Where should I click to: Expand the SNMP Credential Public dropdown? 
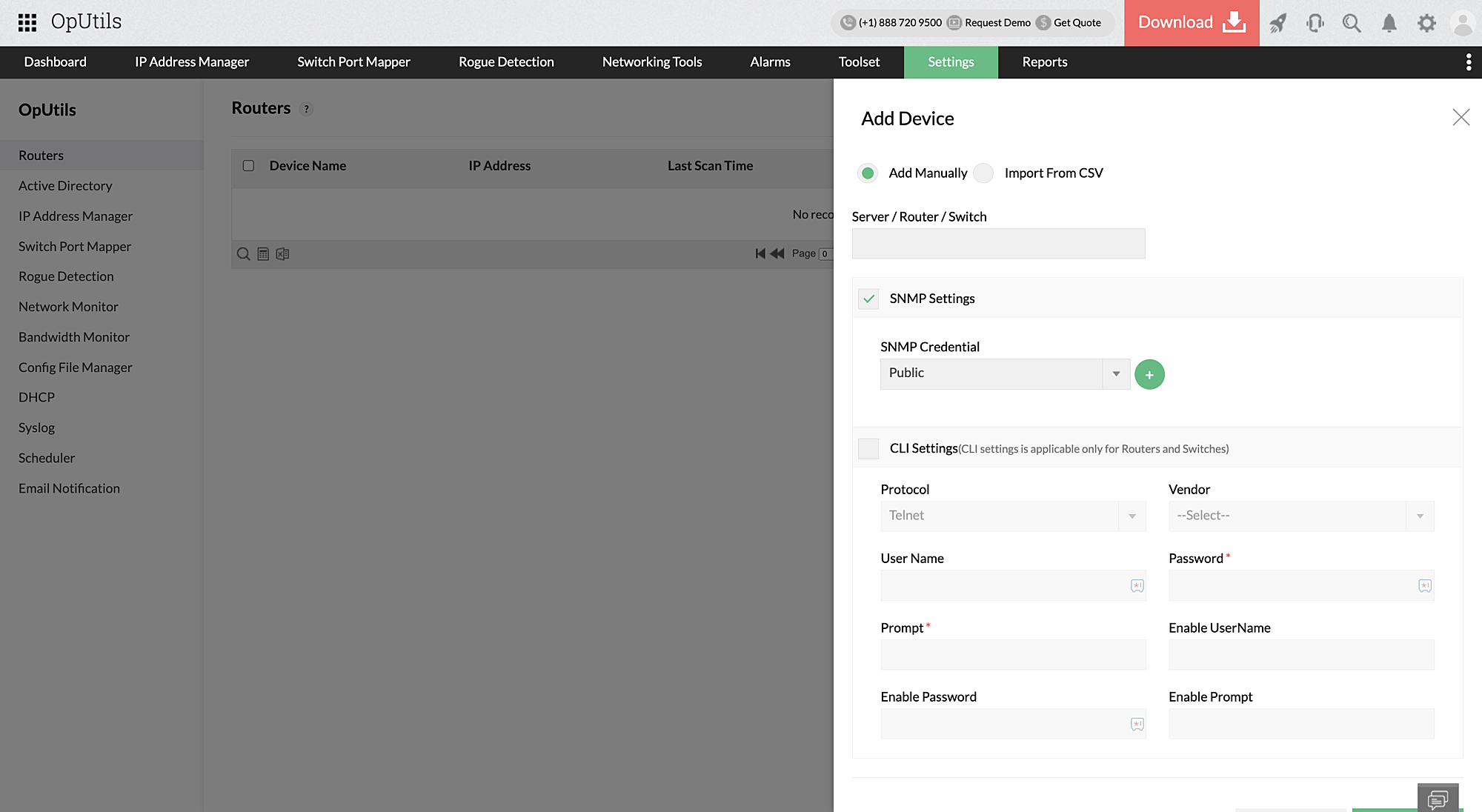click(1005, 373)
